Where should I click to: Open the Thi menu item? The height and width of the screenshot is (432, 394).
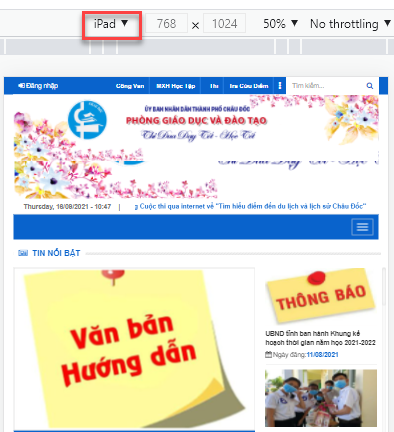pos(214,86)
